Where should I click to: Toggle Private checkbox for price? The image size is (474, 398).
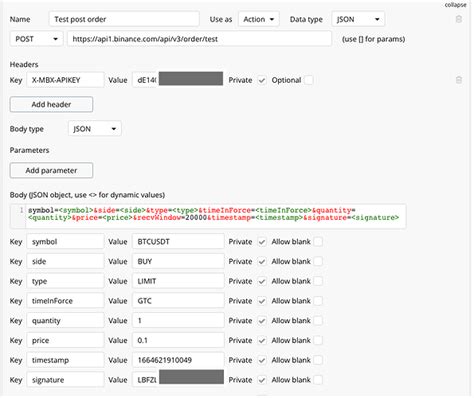pos(262,340)
